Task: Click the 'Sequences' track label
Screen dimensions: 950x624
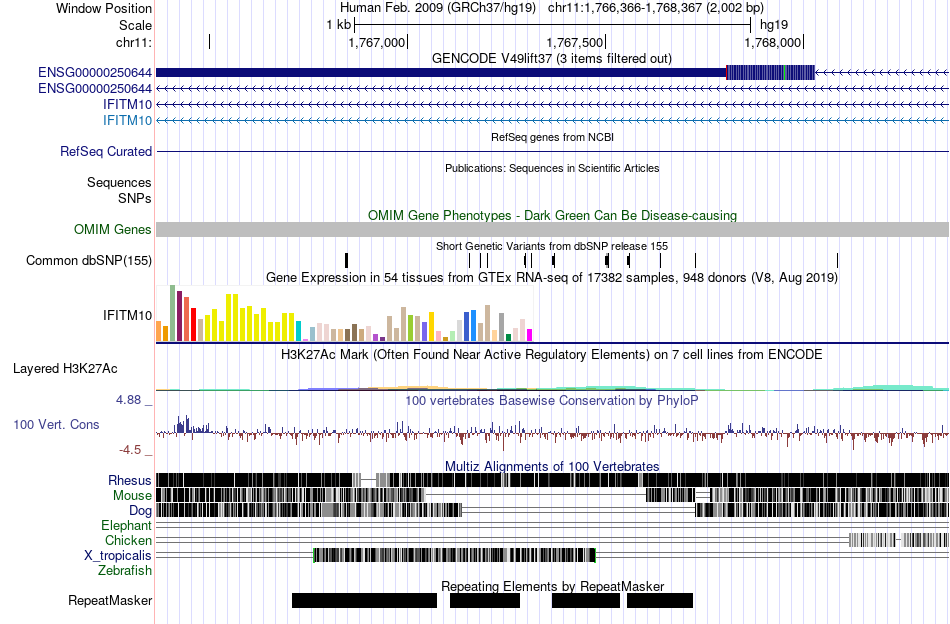Action: click(119, 182)
